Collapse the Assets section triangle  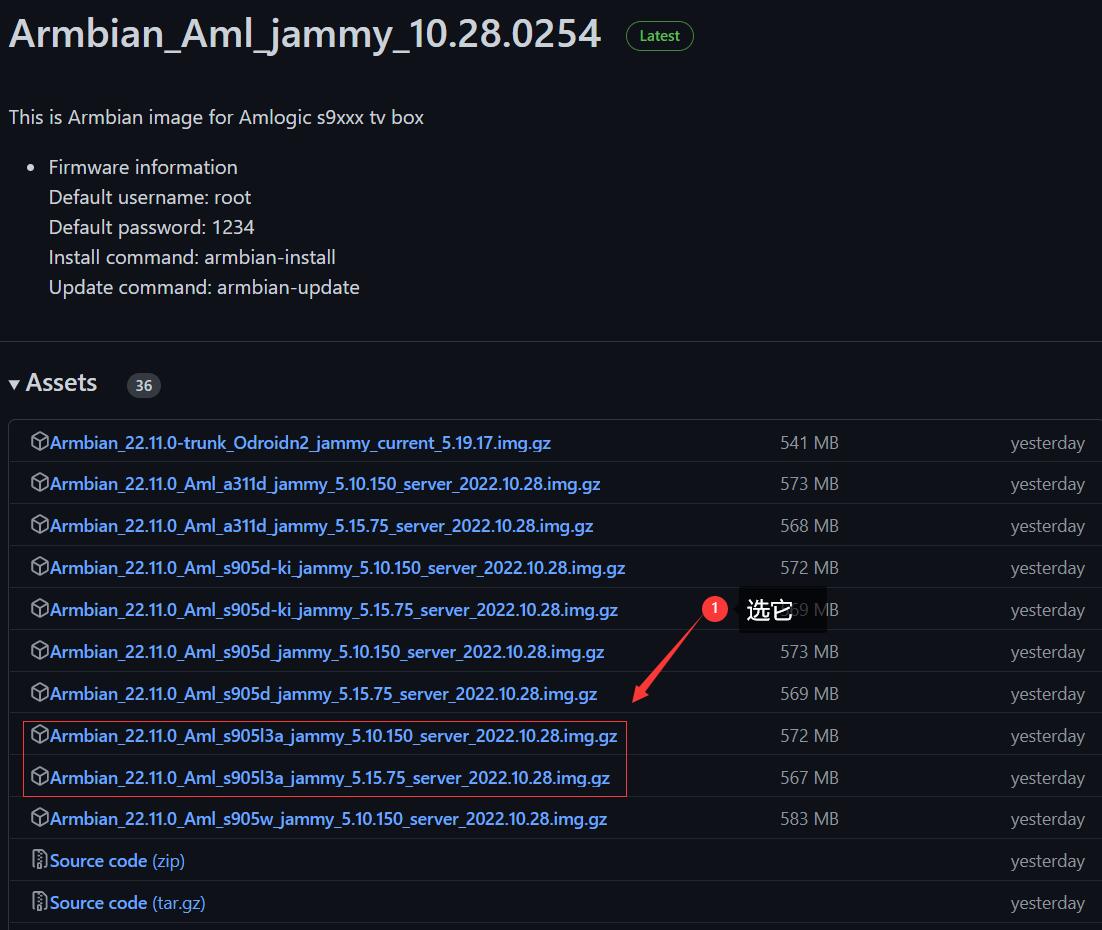[x=14, y=385]
